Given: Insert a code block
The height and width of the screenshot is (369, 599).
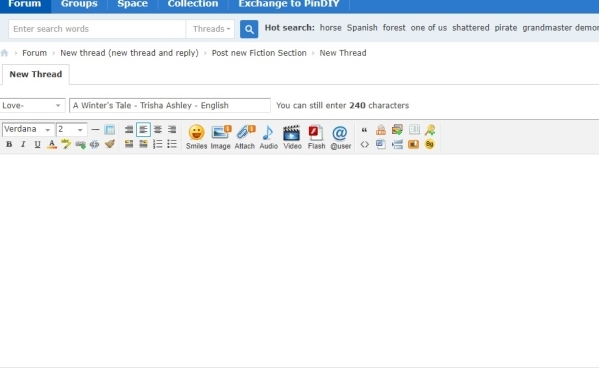Looking at the screenshot, I should click(x=364, y=144).
